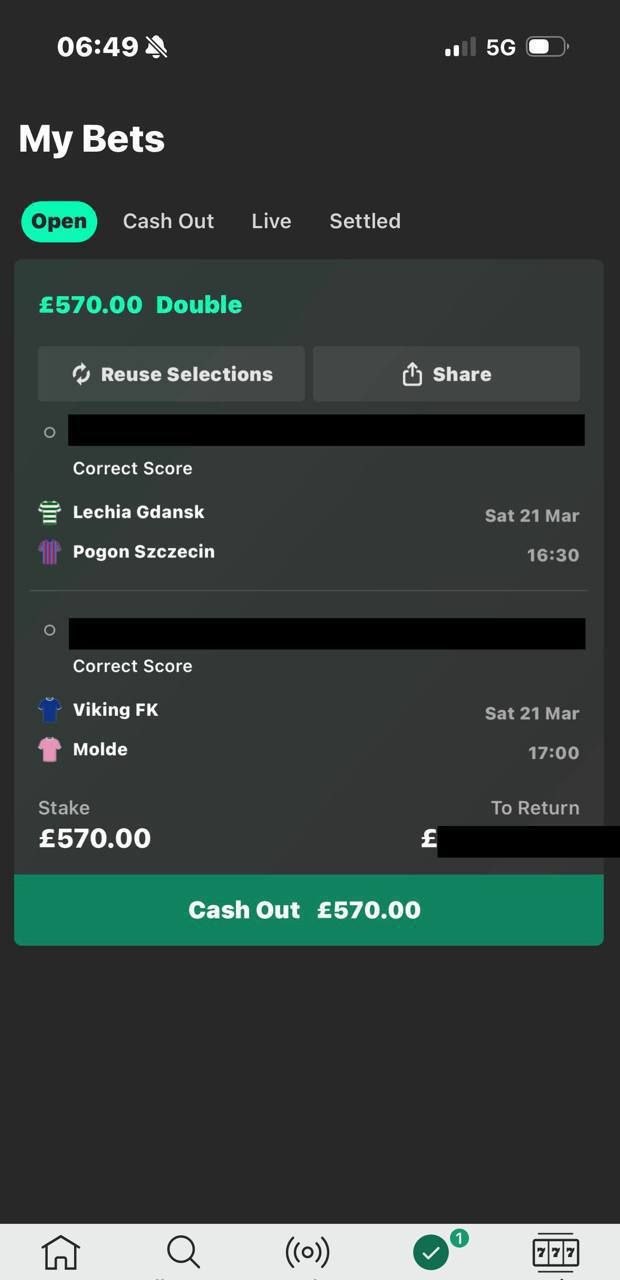Tap the £570.00 Double bet header
The image size is (620, 1280).
click(x=140, y=305)
